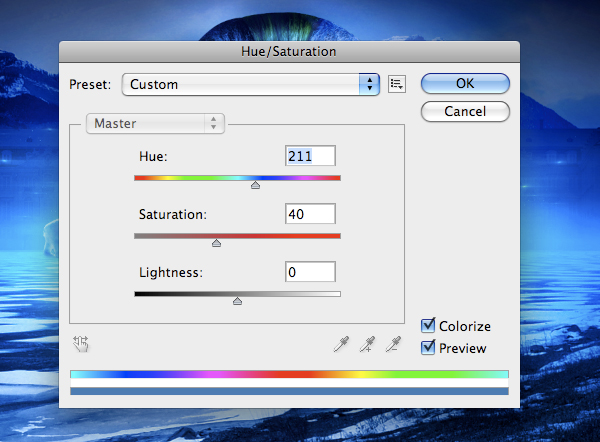Click the Lightness black-to-white track
This screenshot has width=600, height=442.
pos(237,294)
